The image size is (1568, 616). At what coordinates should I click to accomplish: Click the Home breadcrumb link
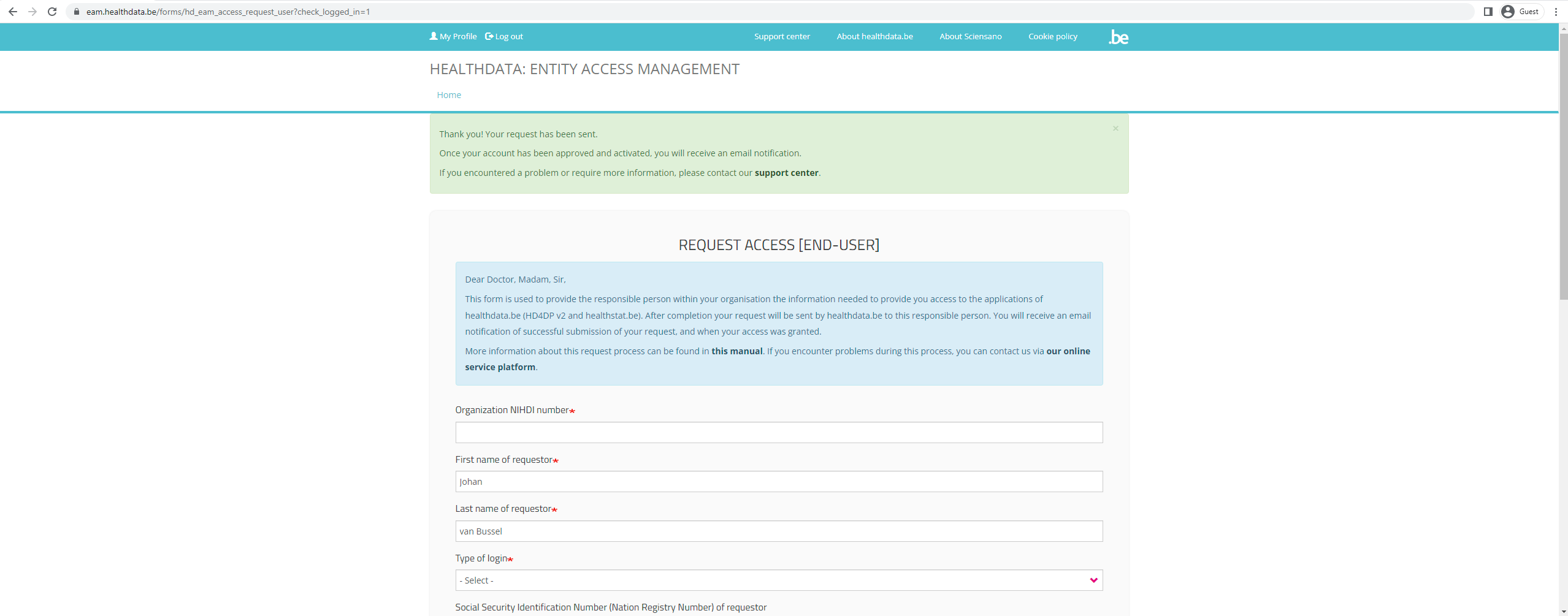[449, 95]
